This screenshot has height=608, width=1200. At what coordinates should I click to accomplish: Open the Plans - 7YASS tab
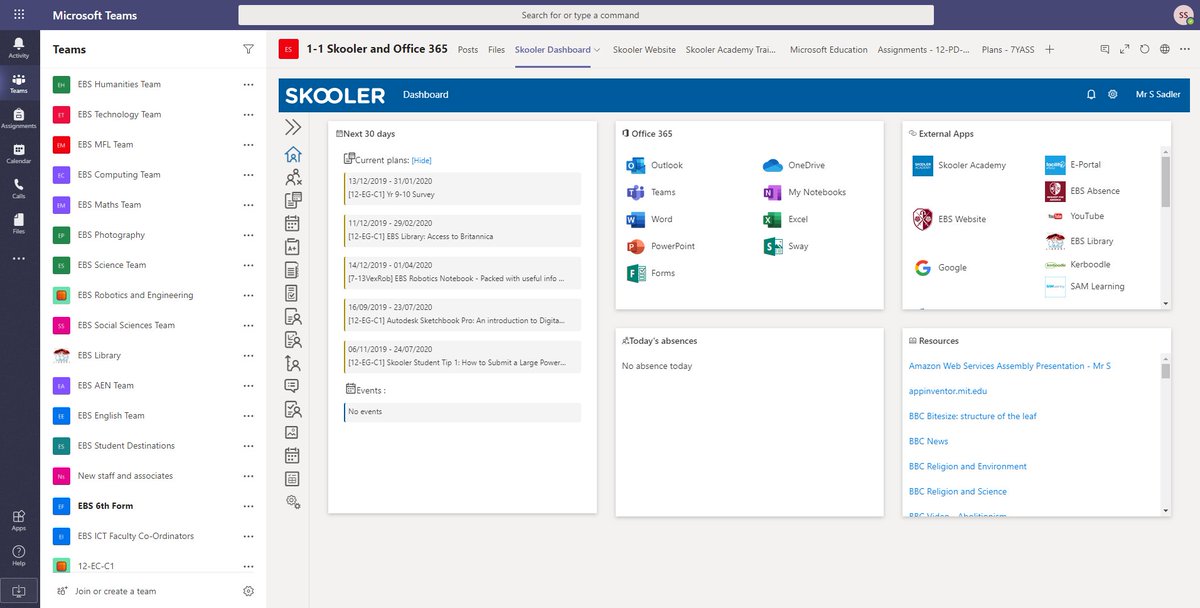coord(1007,50)
